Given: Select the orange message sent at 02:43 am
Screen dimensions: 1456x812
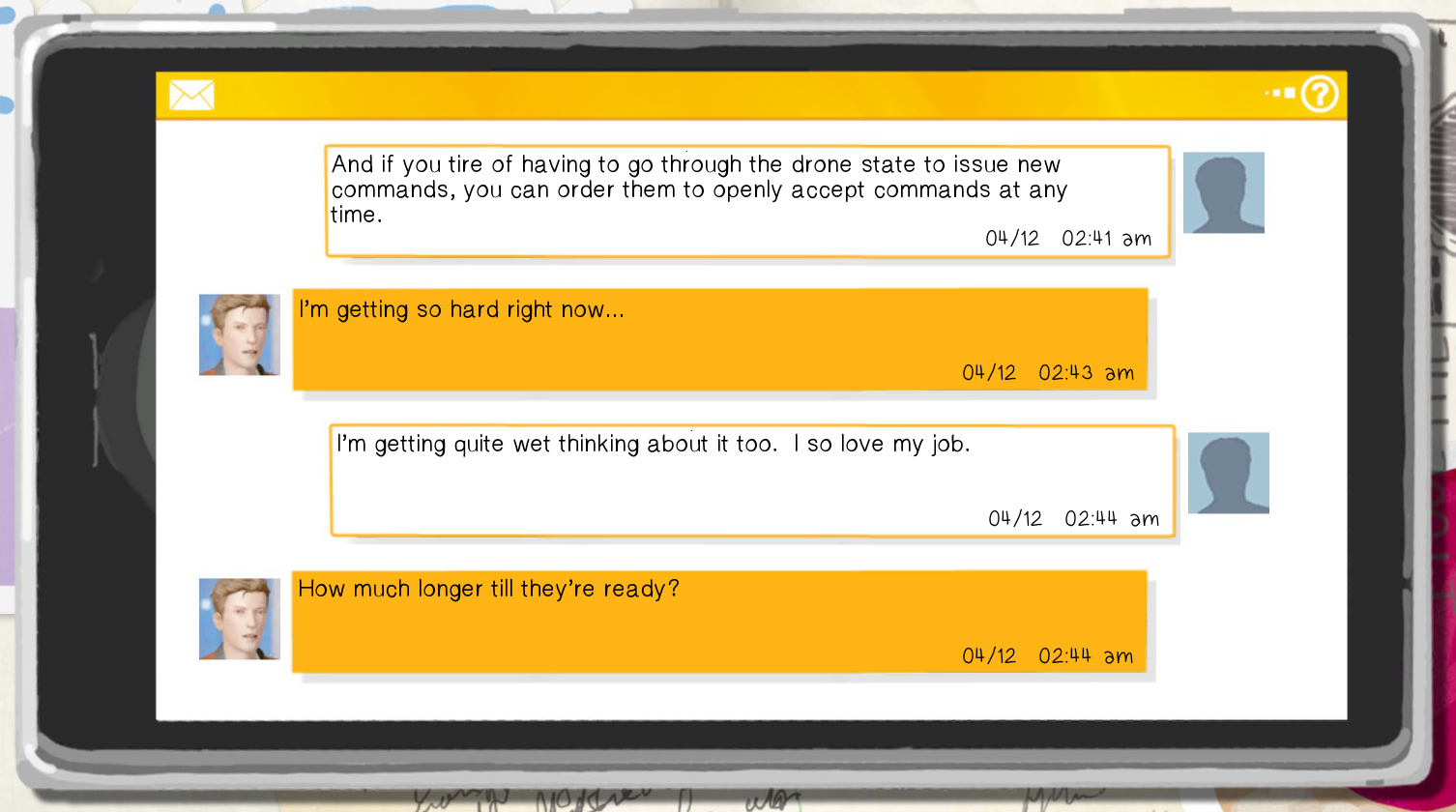Looking at the screenshot, I should pyautogui.click(x=720, y=339).
